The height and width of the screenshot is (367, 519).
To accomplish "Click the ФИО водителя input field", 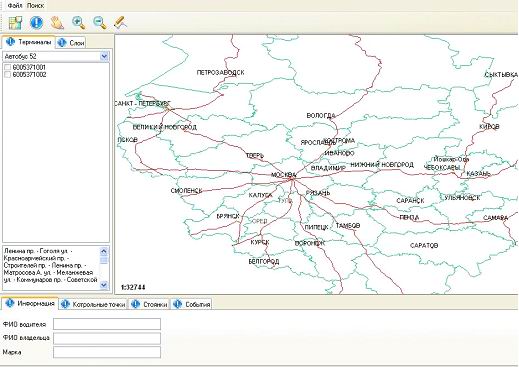I will pyautogui.click(x=107, y=324).
